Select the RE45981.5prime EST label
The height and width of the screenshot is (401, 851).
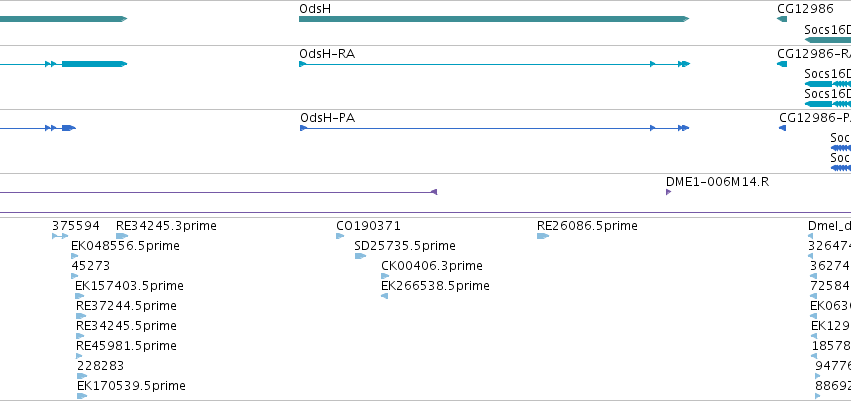click(126, 346)
